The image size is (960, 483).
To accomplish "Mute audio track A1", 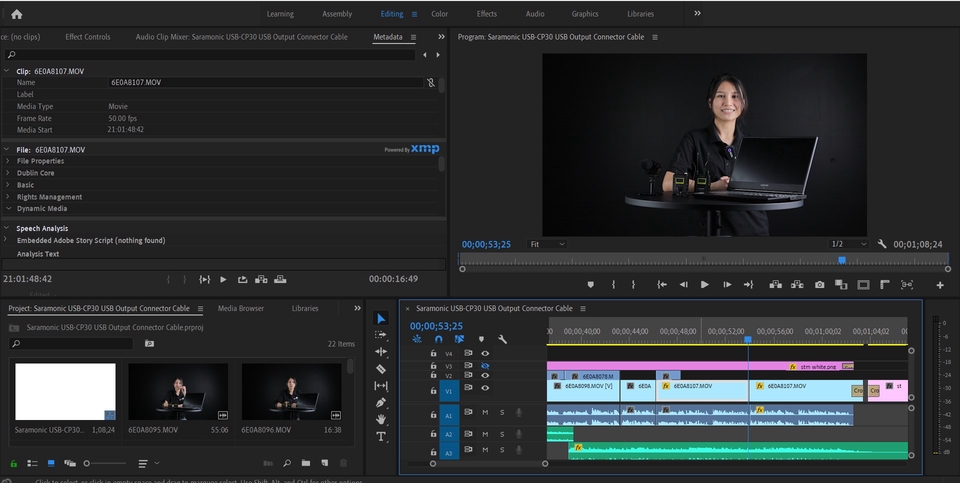I will click(x=485, y=413).
